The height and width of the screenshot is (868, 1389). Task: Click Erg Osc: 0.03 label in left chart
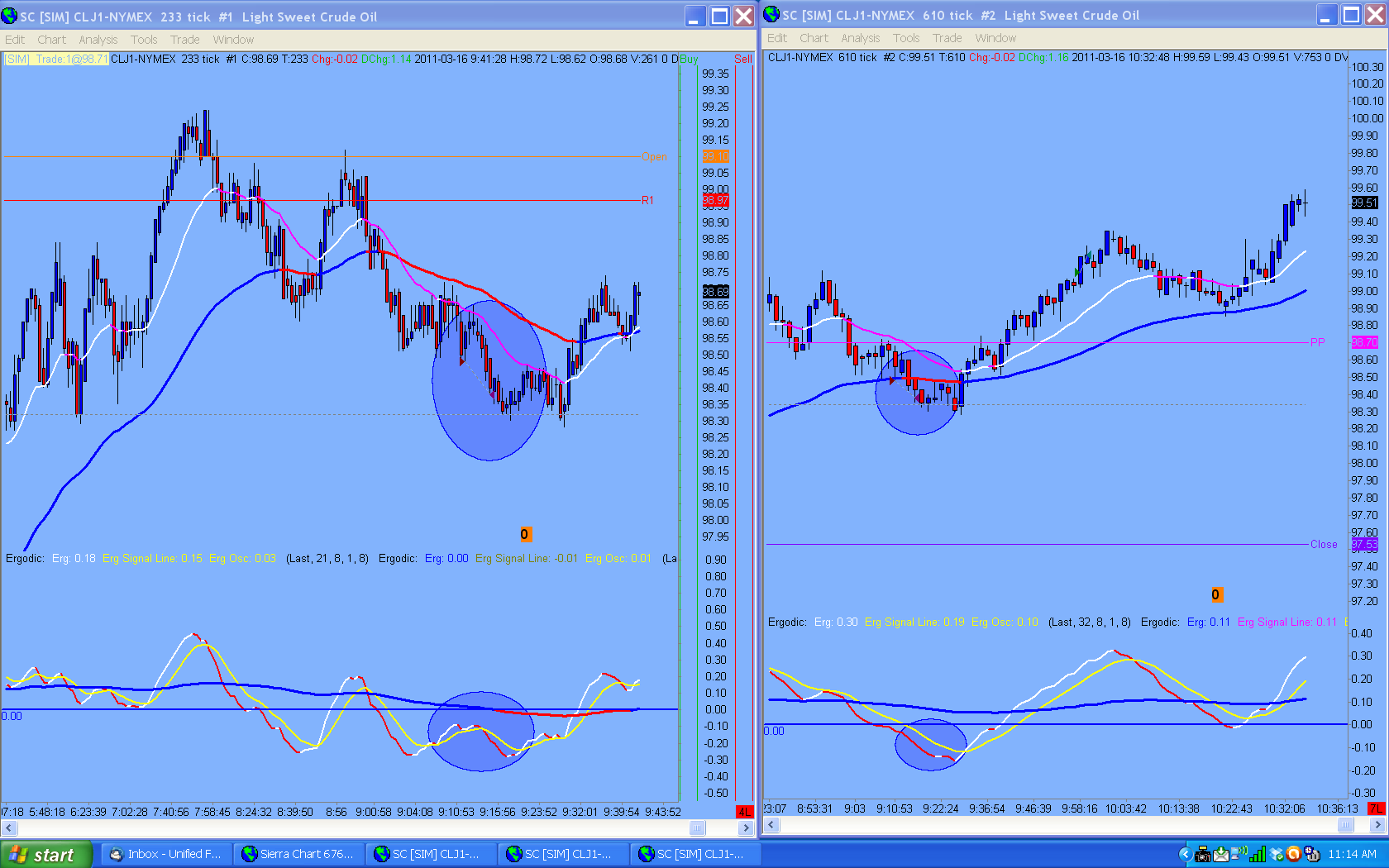tap(242, 558)
